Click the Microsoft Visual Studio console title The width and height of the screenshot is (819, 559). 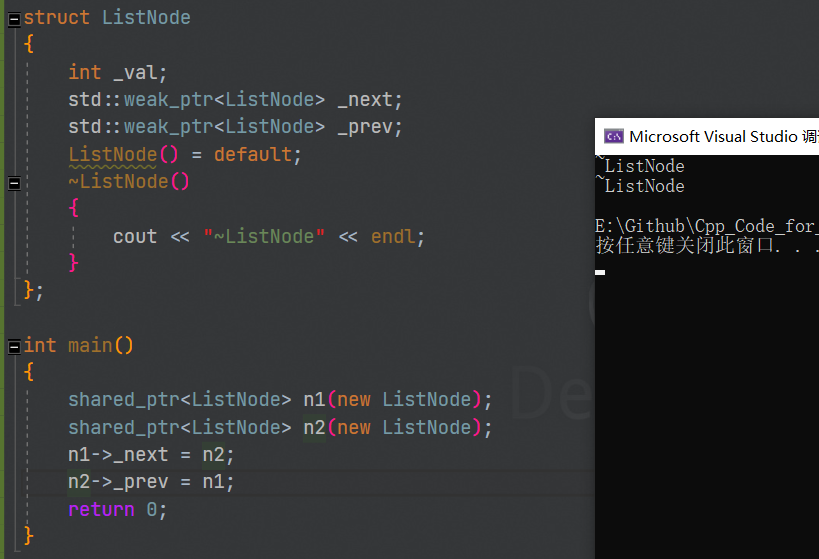click(x=723, y=136)
